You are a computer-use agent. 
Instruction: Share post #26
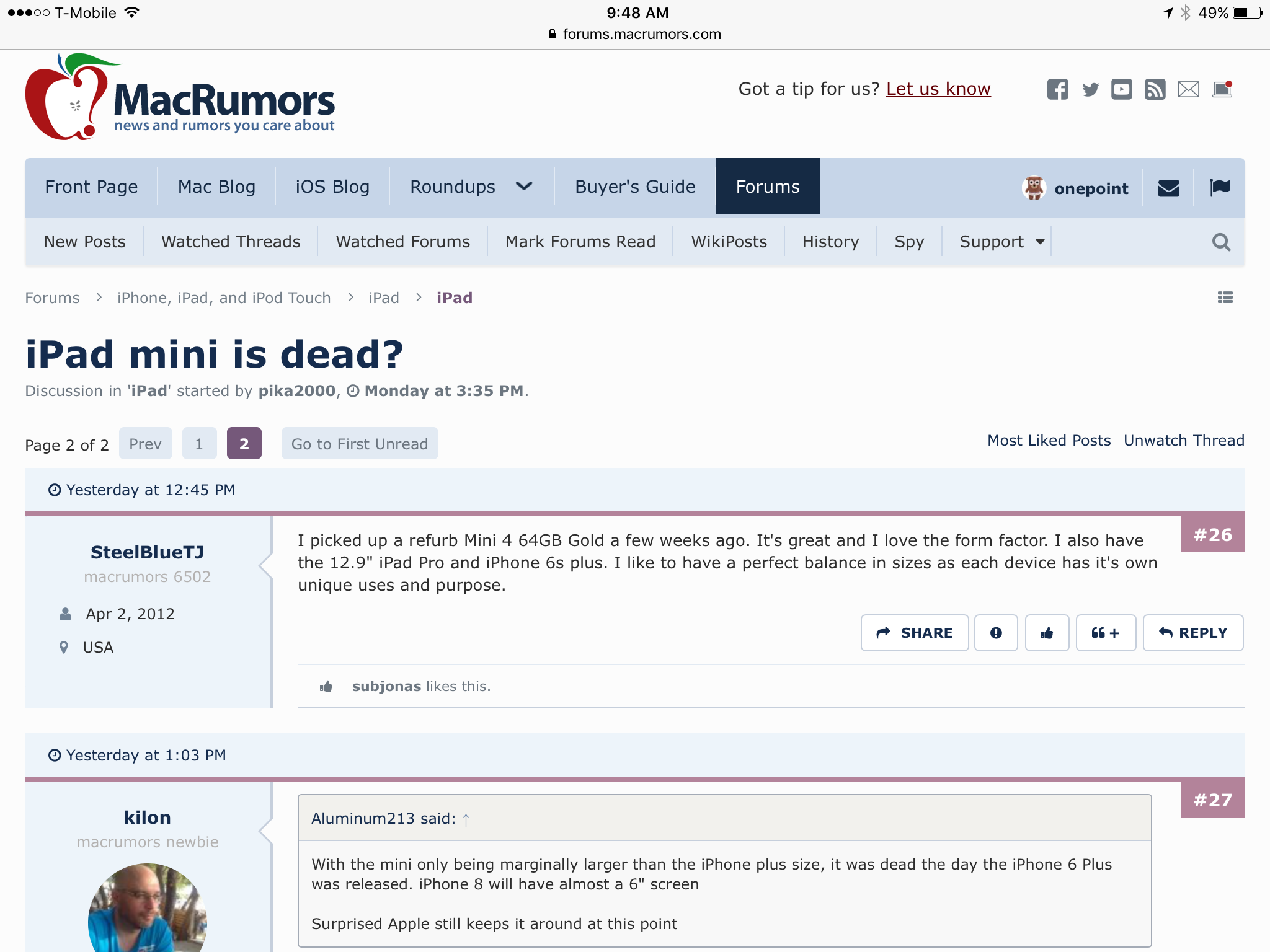click(915, 633)
